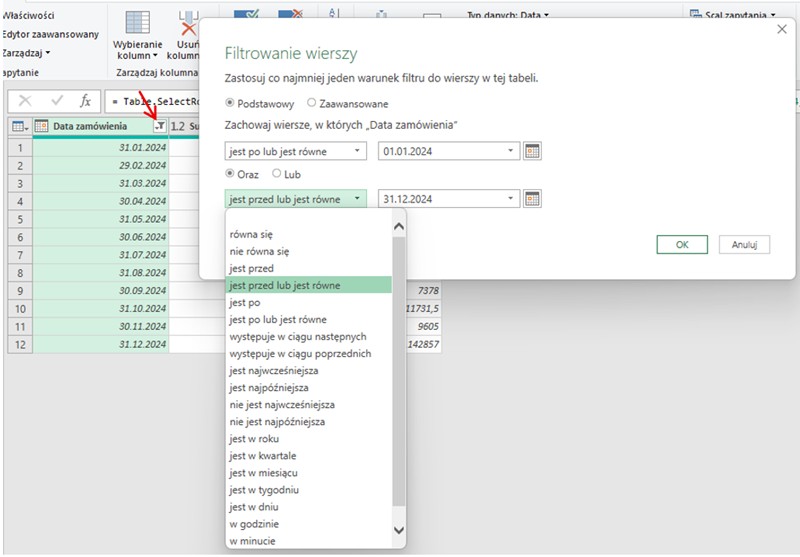This screenshot has width=800, height=557.
Task: Click Właściwości in the ribbon
Action: [x=28, y=15]
